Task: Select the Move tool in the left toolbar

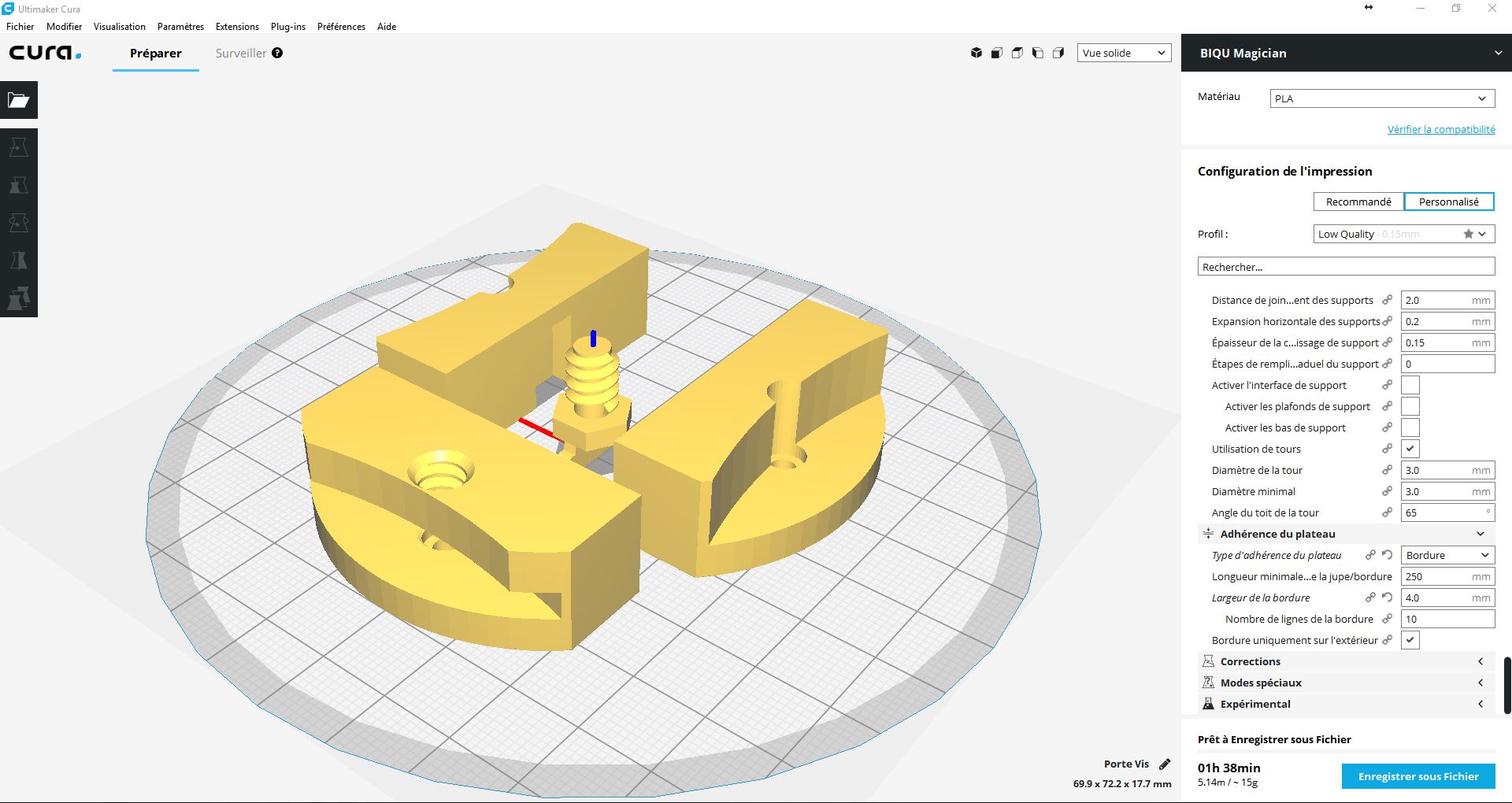Action: point(19,147)
